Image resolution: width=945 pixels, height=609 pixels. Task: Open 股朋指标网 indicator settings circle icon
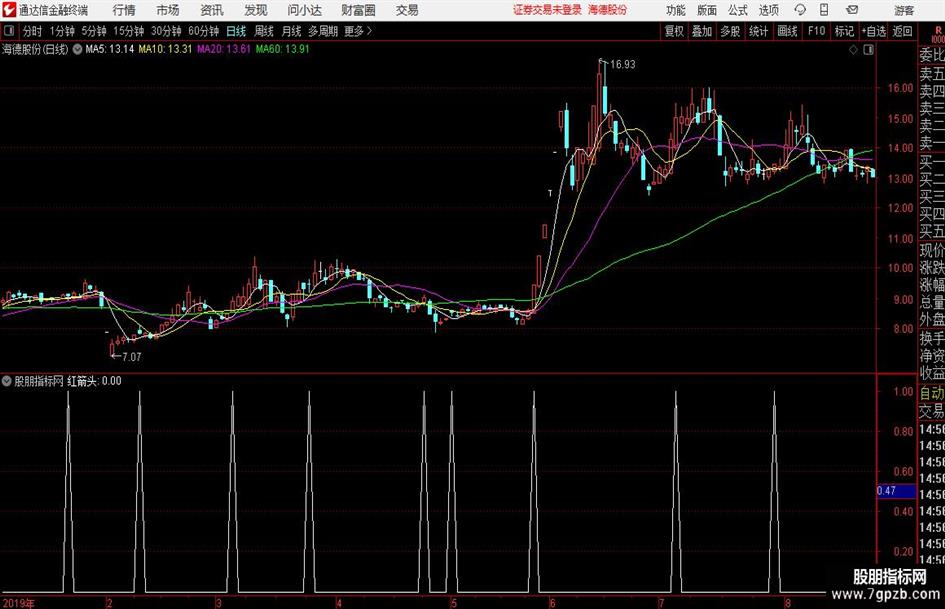click(7, 381)
